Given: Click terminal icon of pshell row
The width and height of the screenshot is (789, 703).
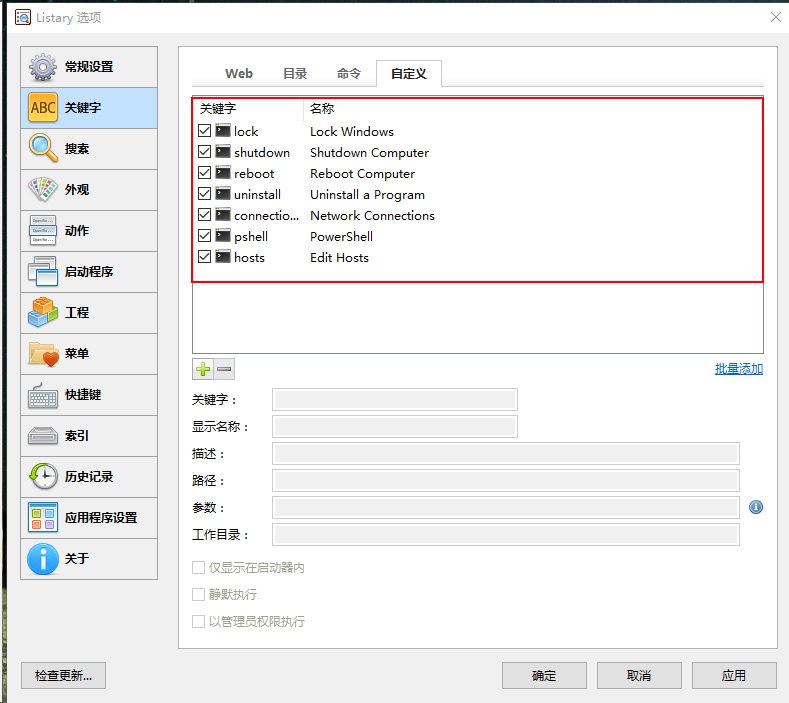Looking at the screenshot, I should pyautogui.click(x=223, y=236).
